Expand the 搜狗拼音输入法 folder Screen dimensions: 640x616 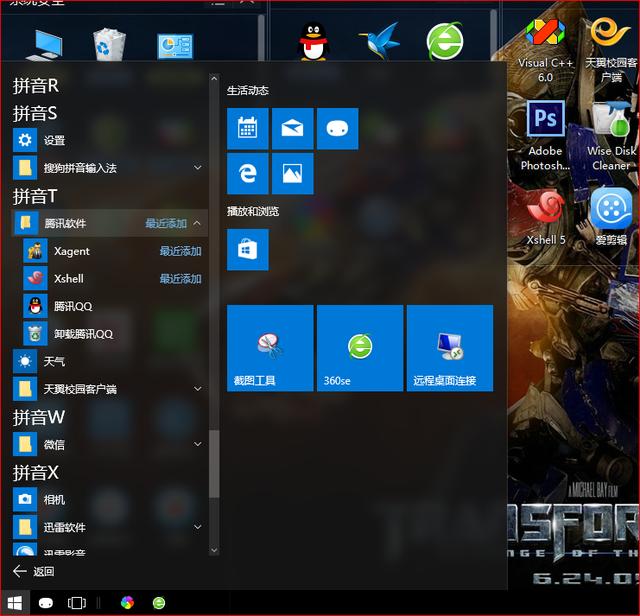(x=197, y=168)
